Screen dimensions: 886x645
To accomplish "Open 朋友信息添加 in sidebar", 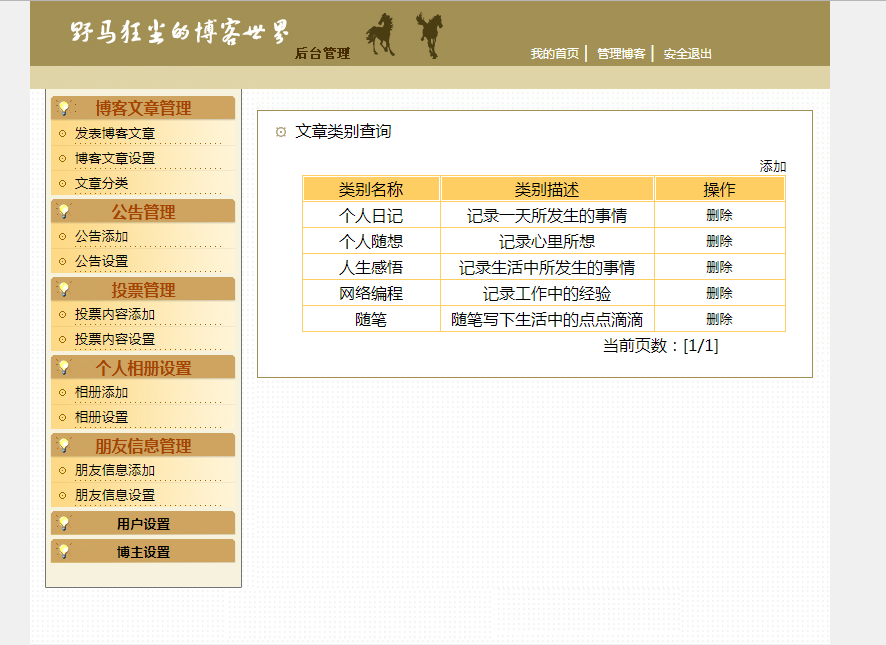I will click(115, 470).
